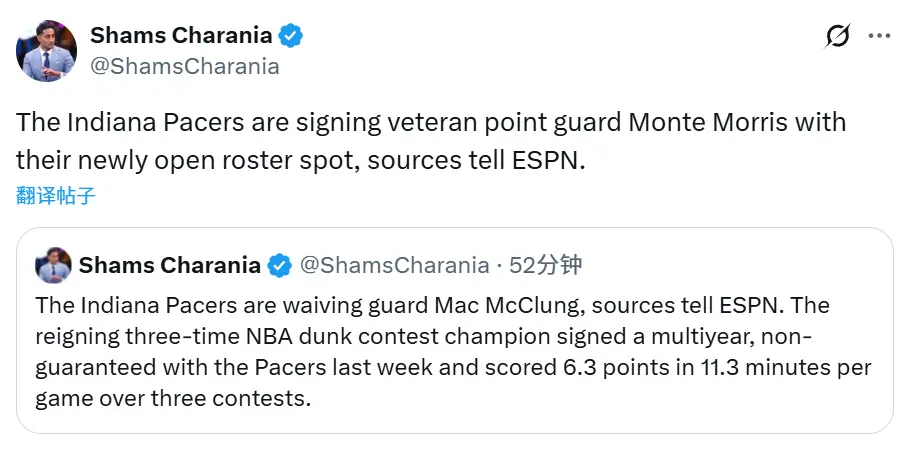Click the small avatar in the quoted post
This screenshot has width=917, height=450.
click(x=53, y=265)
